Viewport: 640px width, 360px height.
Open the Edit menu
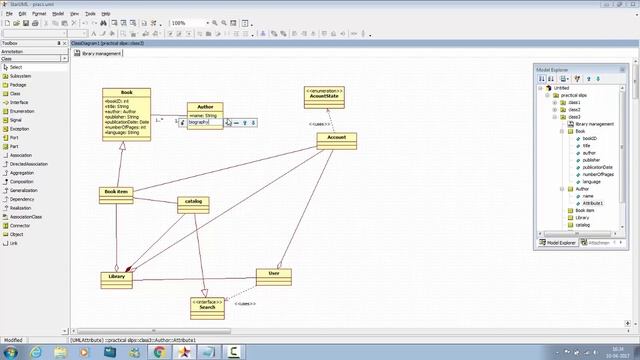pyautogui.click(x=22, y=13)
